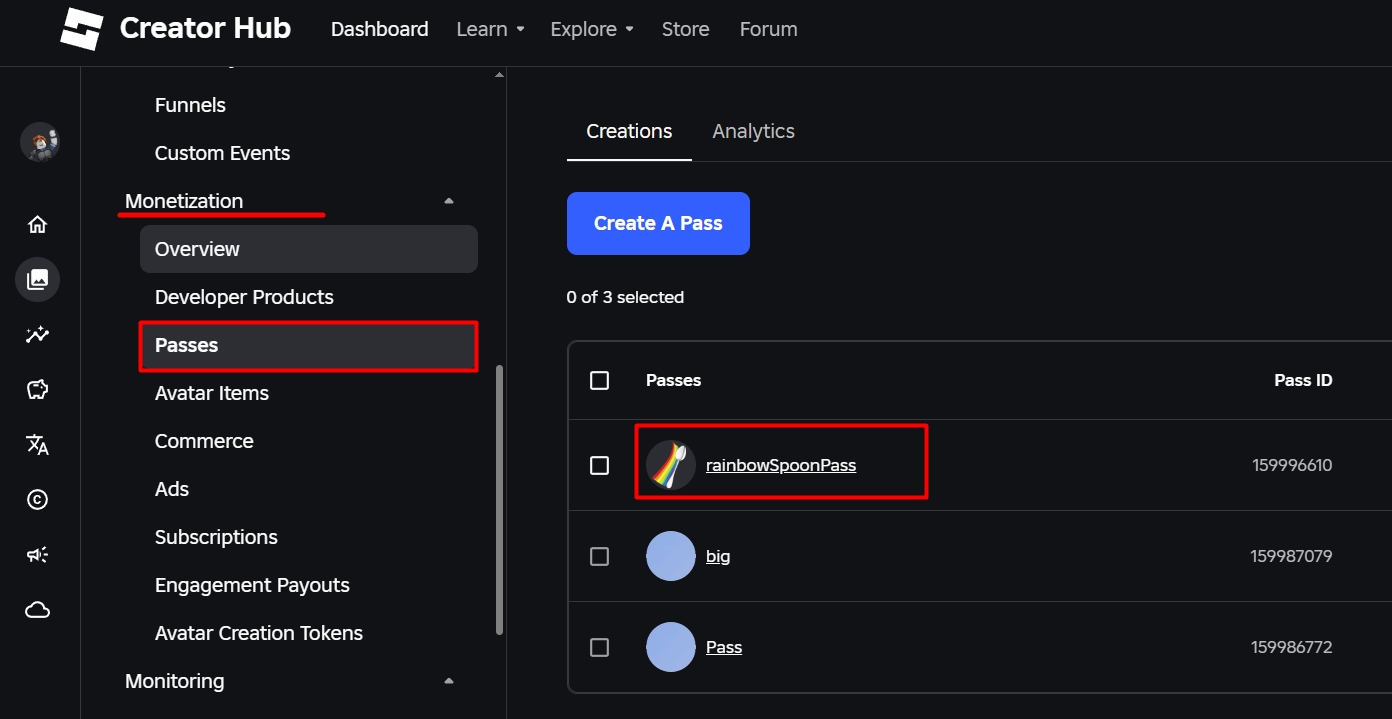This screenshot has height=719, width=1392.
Task: Click the 0 of 3 selected text
Action: pos(625,297)
